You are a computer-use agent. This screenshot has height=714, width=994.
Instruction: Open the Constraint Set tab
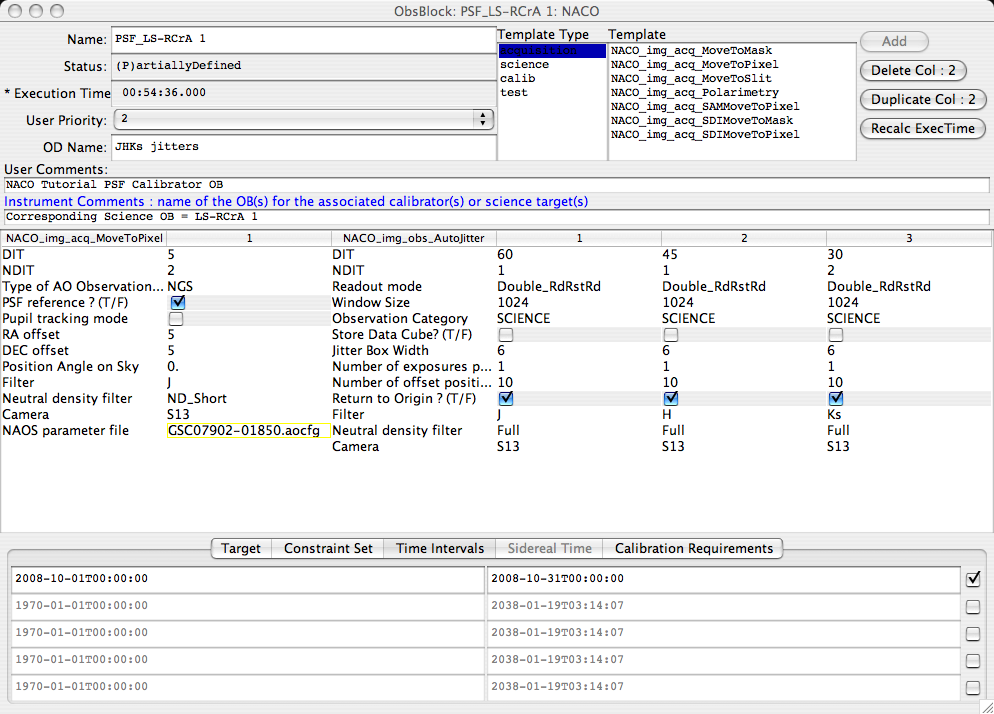click(x=328, y=548)
